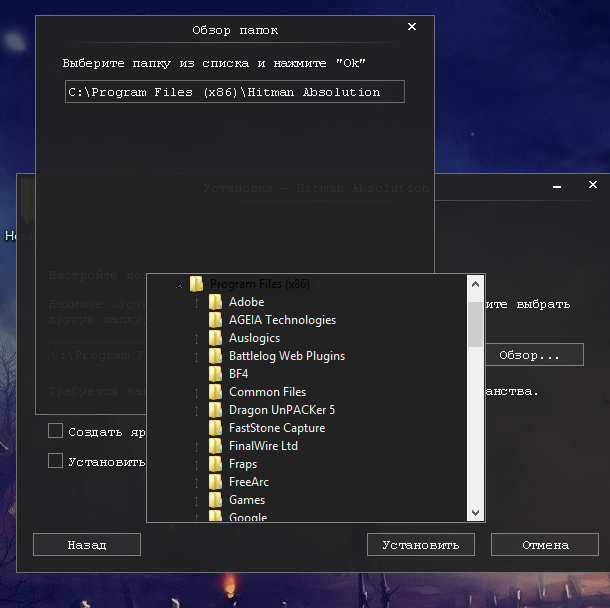Close the Hitman Absolution installer window
The image size is (610, 608).
592,185
